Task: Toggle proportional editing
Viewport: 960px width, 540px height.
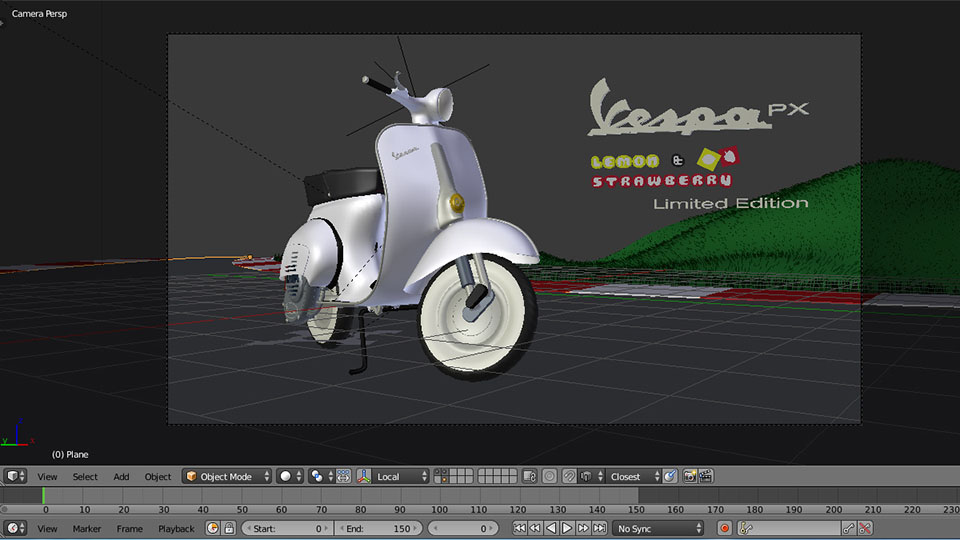Action: 550,476
